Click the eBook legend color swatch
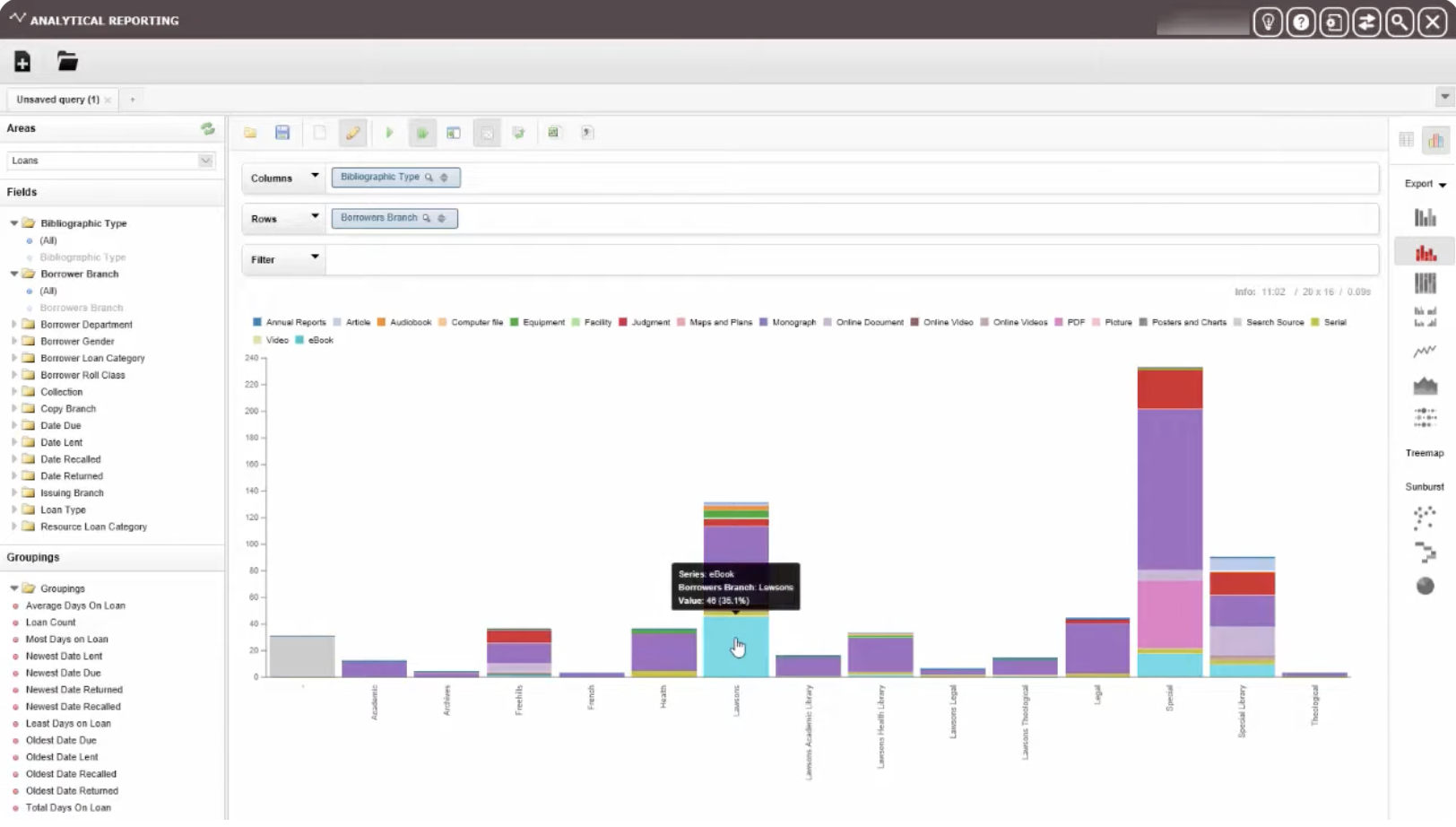Viewport: 1456px width, 827px height. coord(299,340)
